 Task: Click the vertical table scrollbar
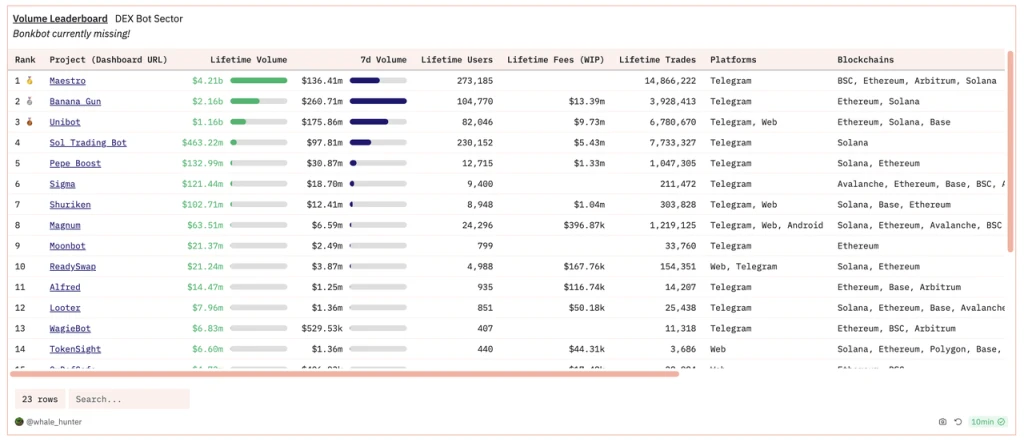click(1010, 150)
